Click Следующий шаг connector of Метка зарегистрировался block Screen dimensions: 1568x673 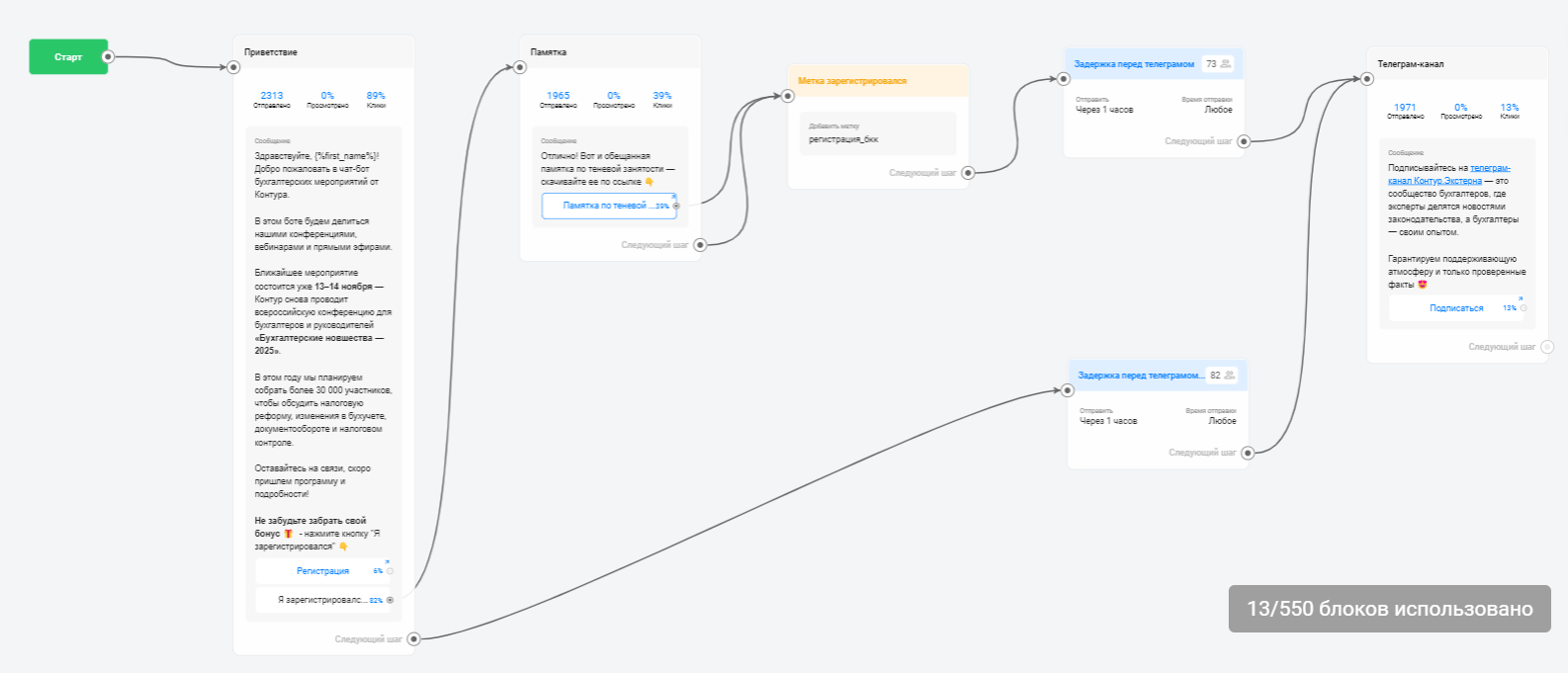coord(968,173)
